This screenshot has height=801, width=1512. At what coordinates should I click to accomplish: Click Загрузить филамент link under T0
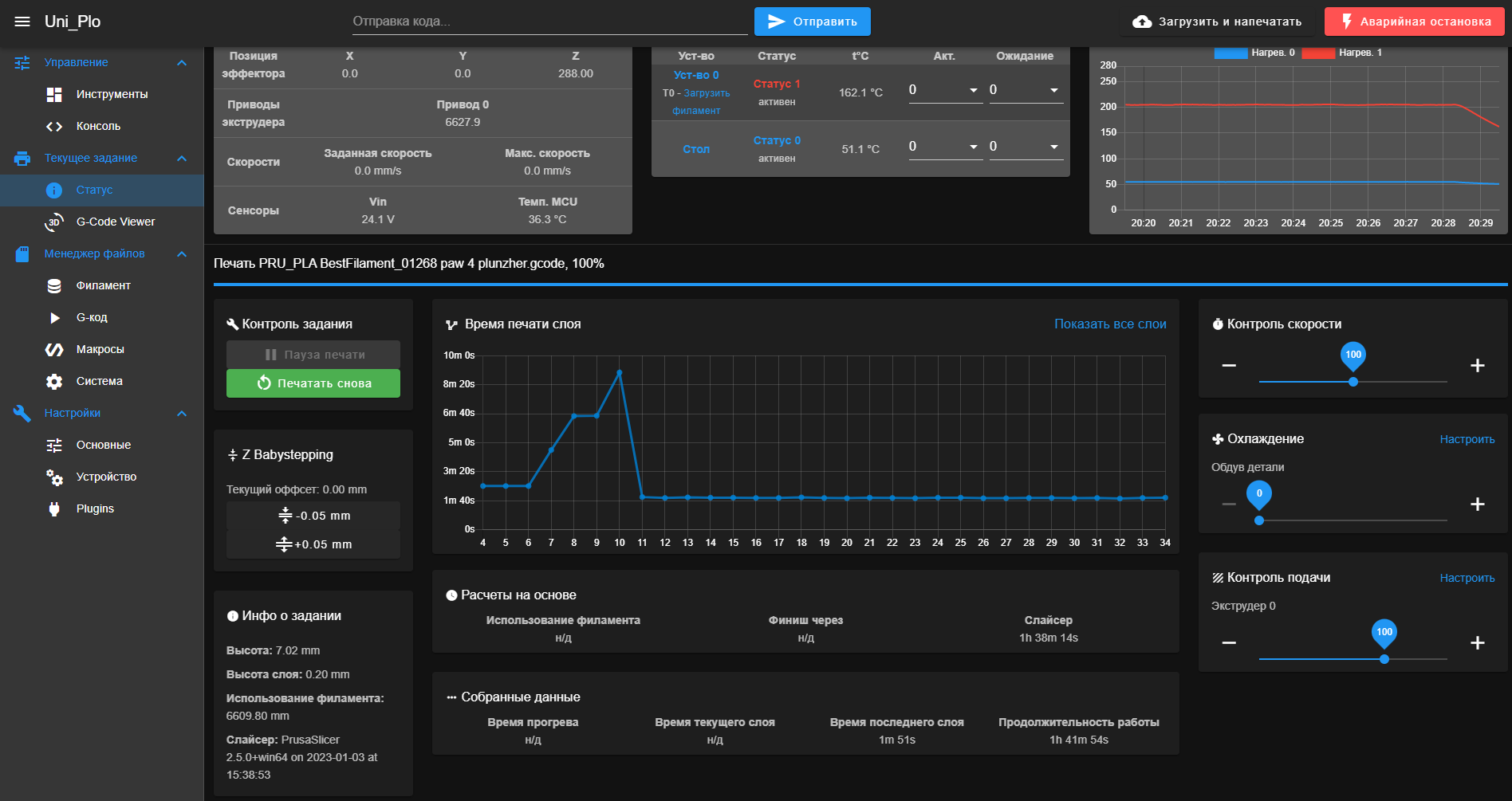(x=701, y=102)
